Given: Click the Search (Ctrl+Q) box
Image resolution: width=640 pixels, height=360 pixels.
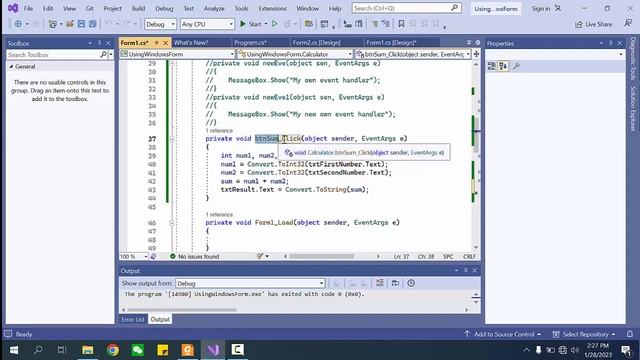Looking at the screenshot, I should click(x=407, y=8).
